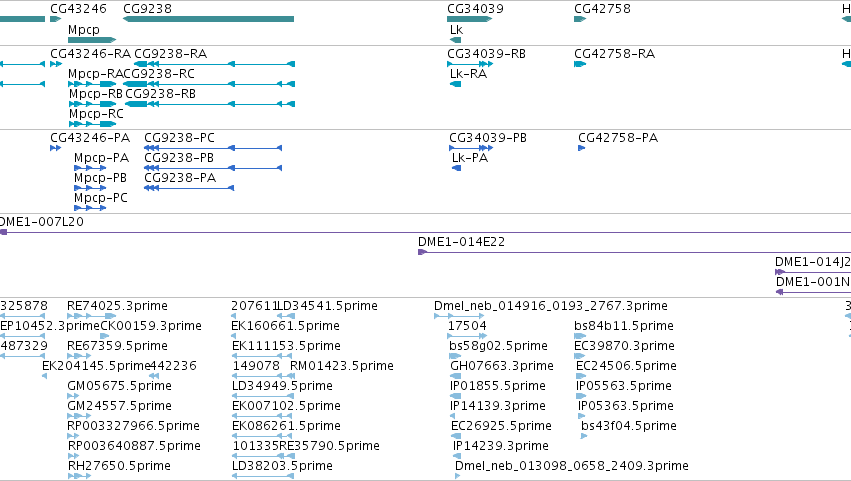
Task: Select the CG9238 gene bar
Action: coord(208,19)
